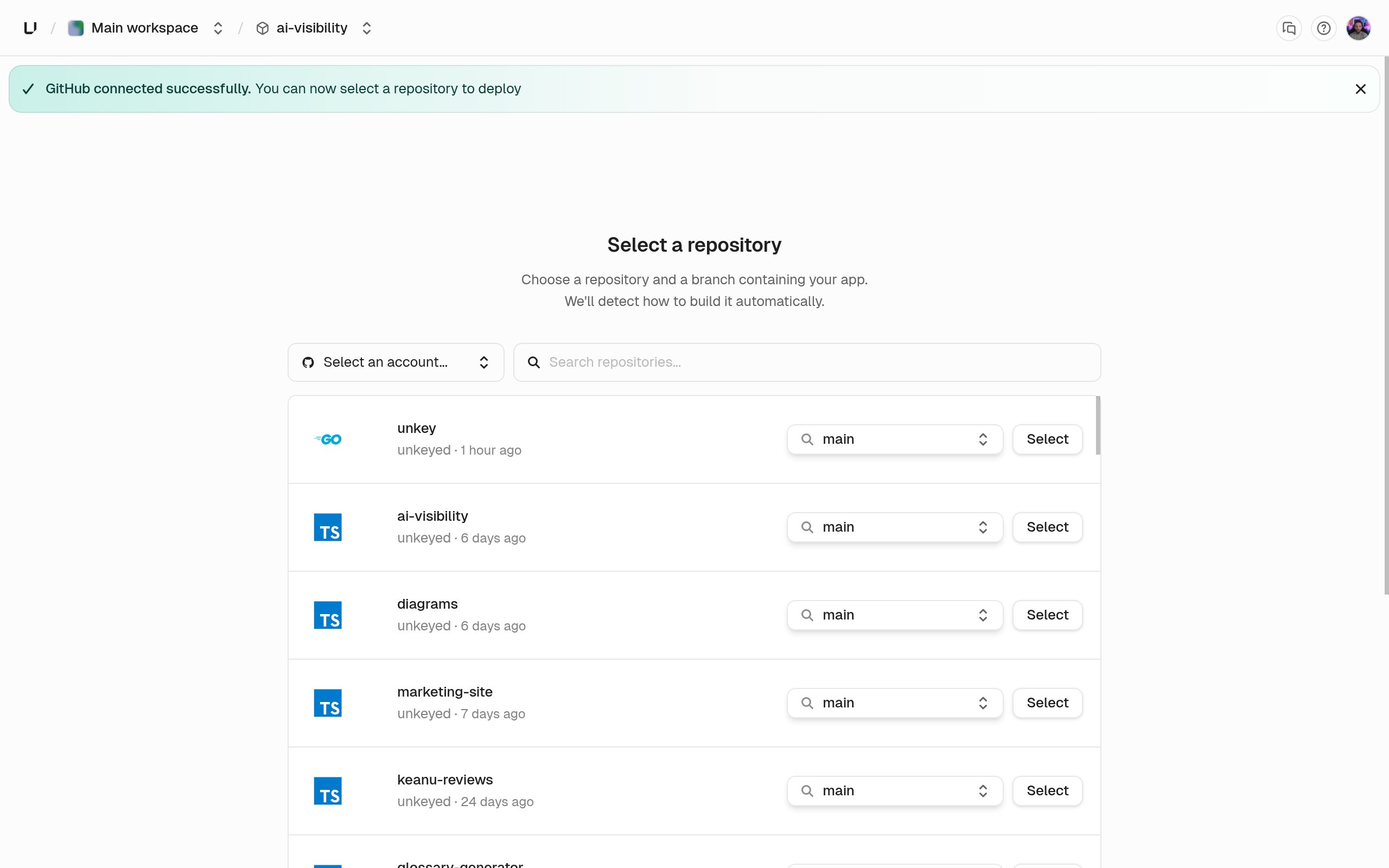Screen dimensions: 1389x868
Task: Select the keanu-reviews repository
Action: click(1048, 790)
